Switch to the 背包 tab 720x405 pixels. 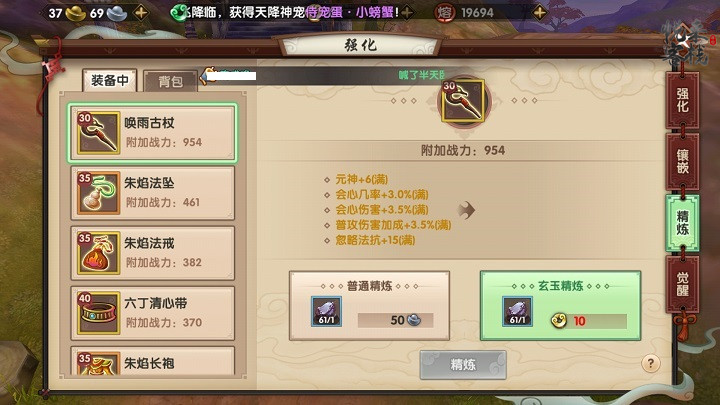tap(170, 81)
